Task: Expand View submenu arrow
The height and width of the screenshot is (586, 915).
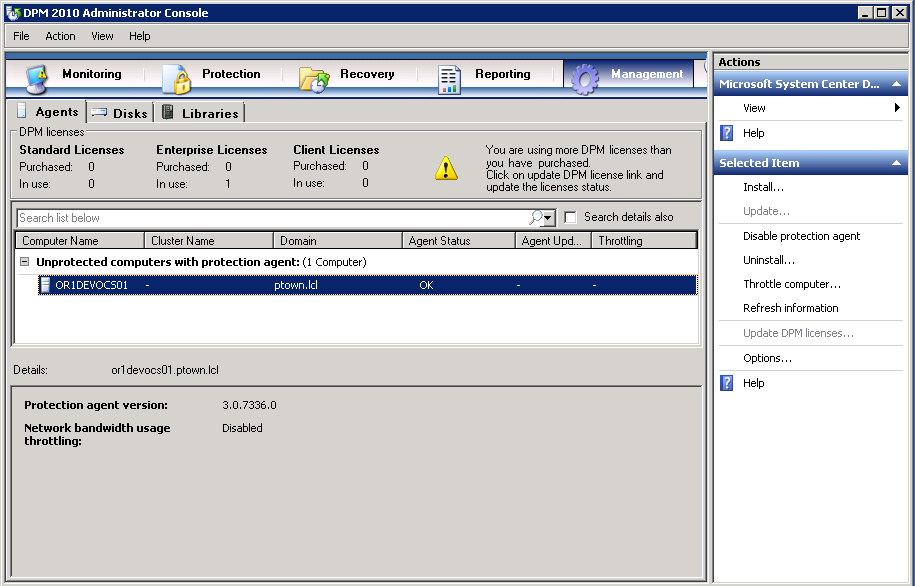Action: point(897,107)
